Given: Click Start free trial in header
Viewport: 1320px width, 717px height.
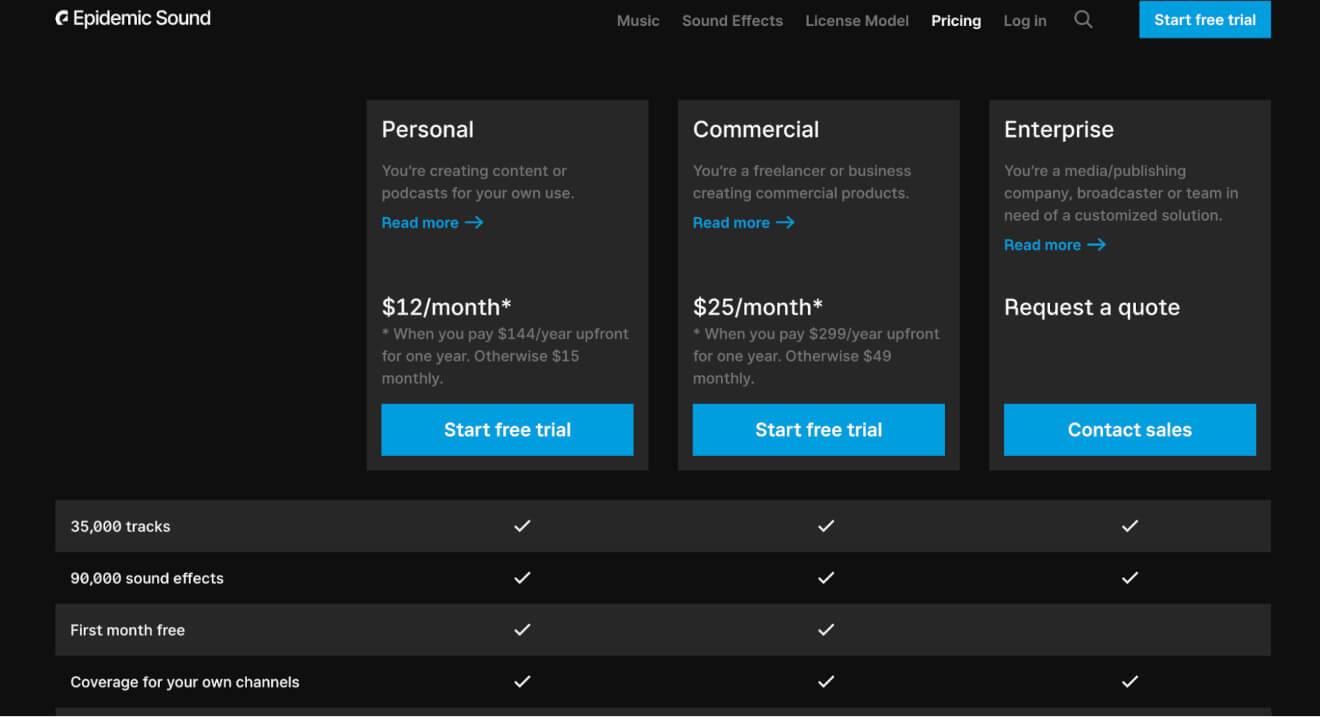Looking at the screenshot, I should (1205, 20).
